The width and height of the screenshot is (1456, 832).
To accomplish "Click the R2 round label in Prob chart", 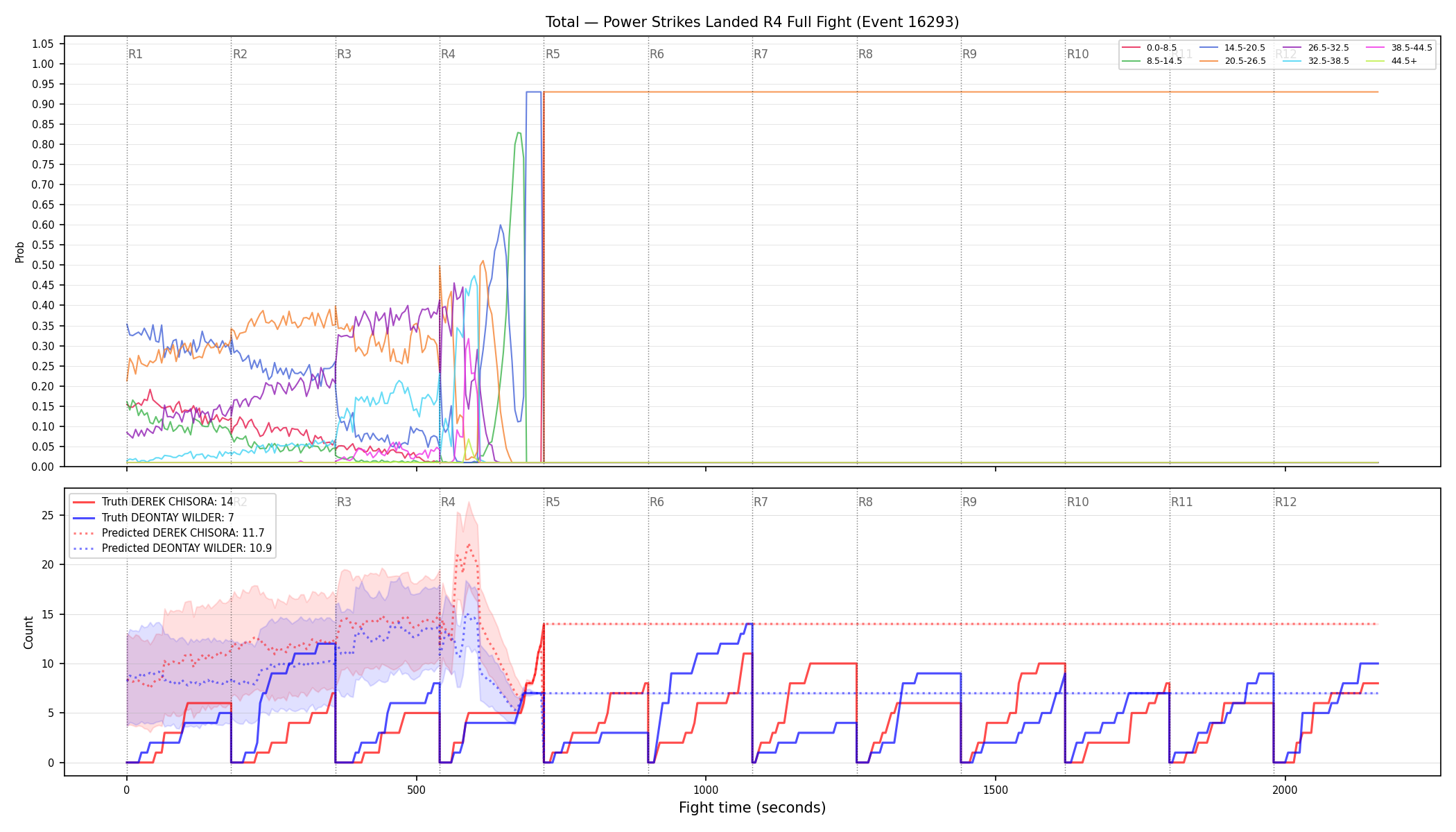I will pos(240,54).
